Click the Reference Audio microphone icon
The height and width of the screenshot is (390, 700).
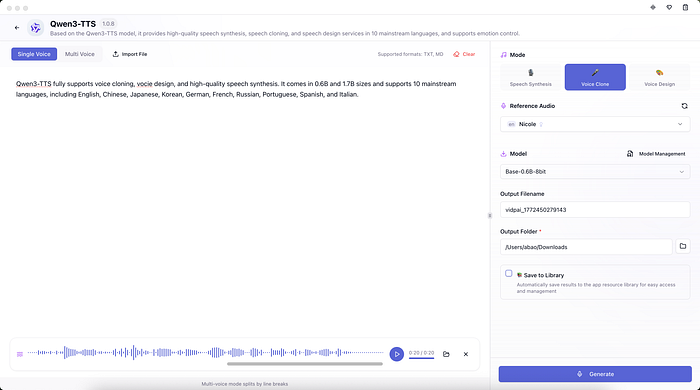[504, 106]
